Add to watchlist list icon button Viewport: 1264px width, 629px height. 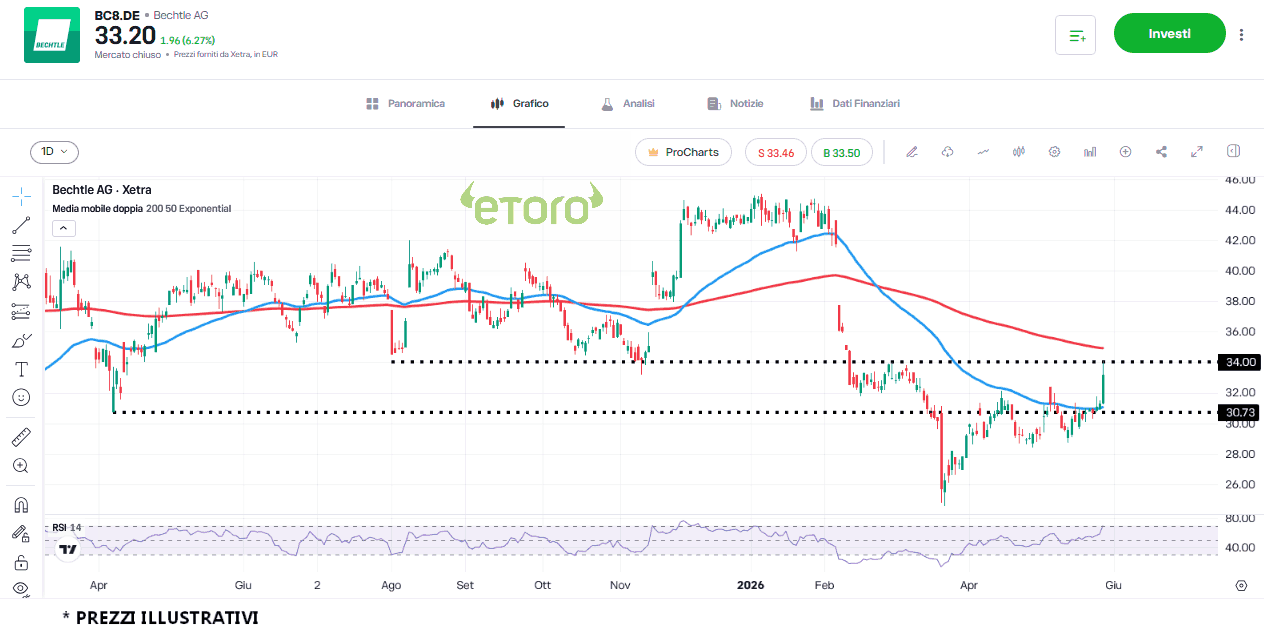(x=1076, y=35)
